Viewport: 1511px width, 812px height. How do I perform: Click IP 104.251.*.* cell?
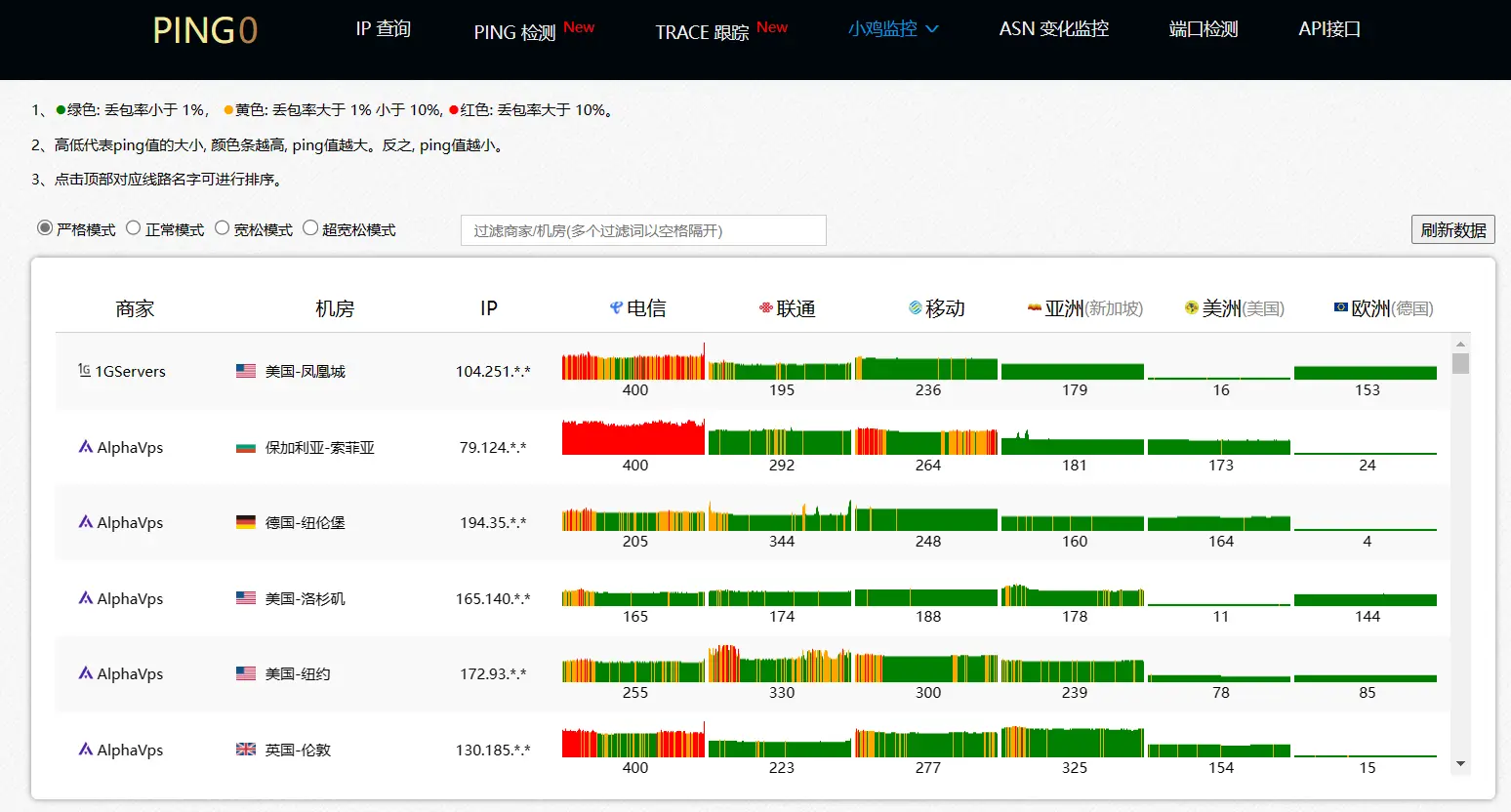point(493,371)
